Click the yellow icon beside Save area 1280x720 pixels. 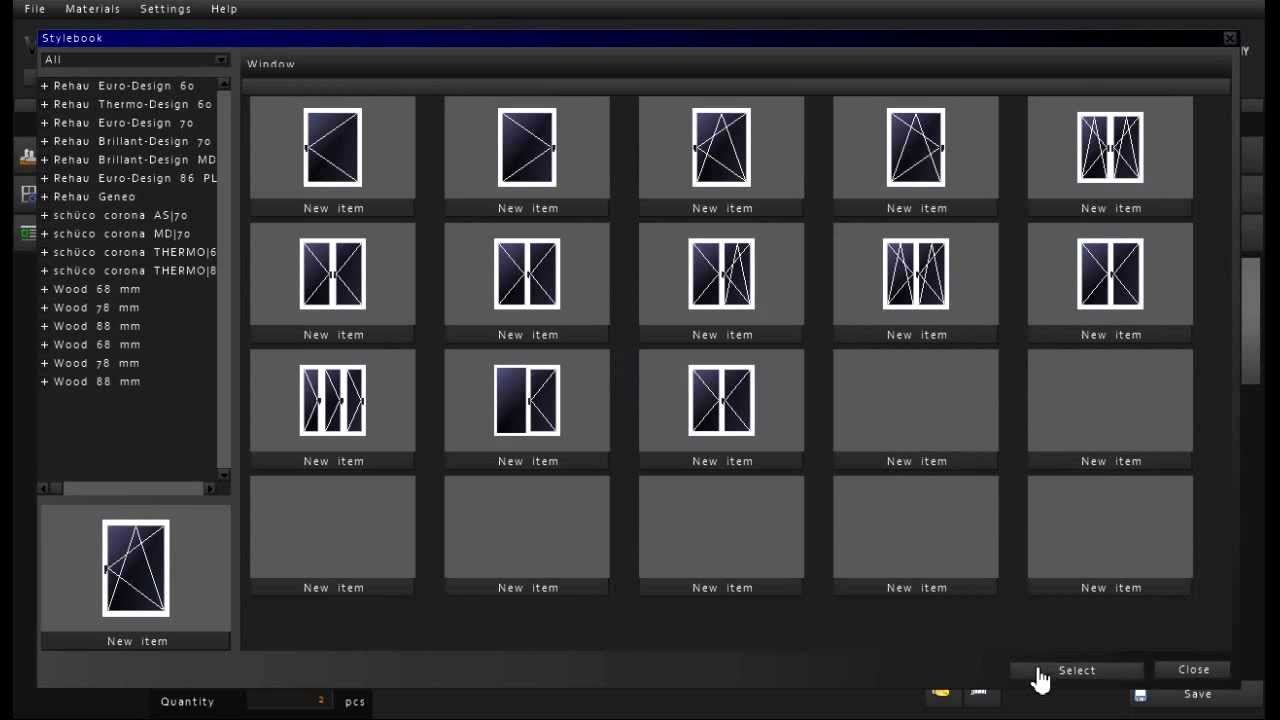click(941, 692)
